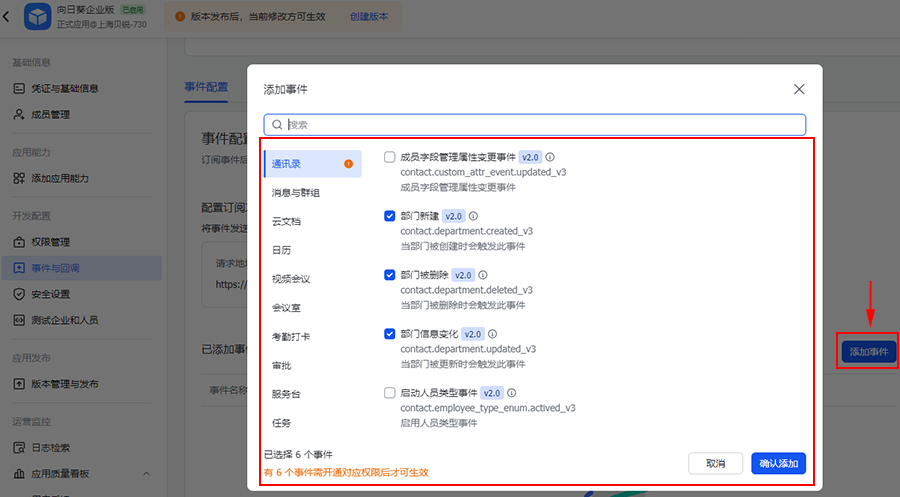
Task: Click the 已选择 6 个事件 text
Action: click(x=298, y=455)
